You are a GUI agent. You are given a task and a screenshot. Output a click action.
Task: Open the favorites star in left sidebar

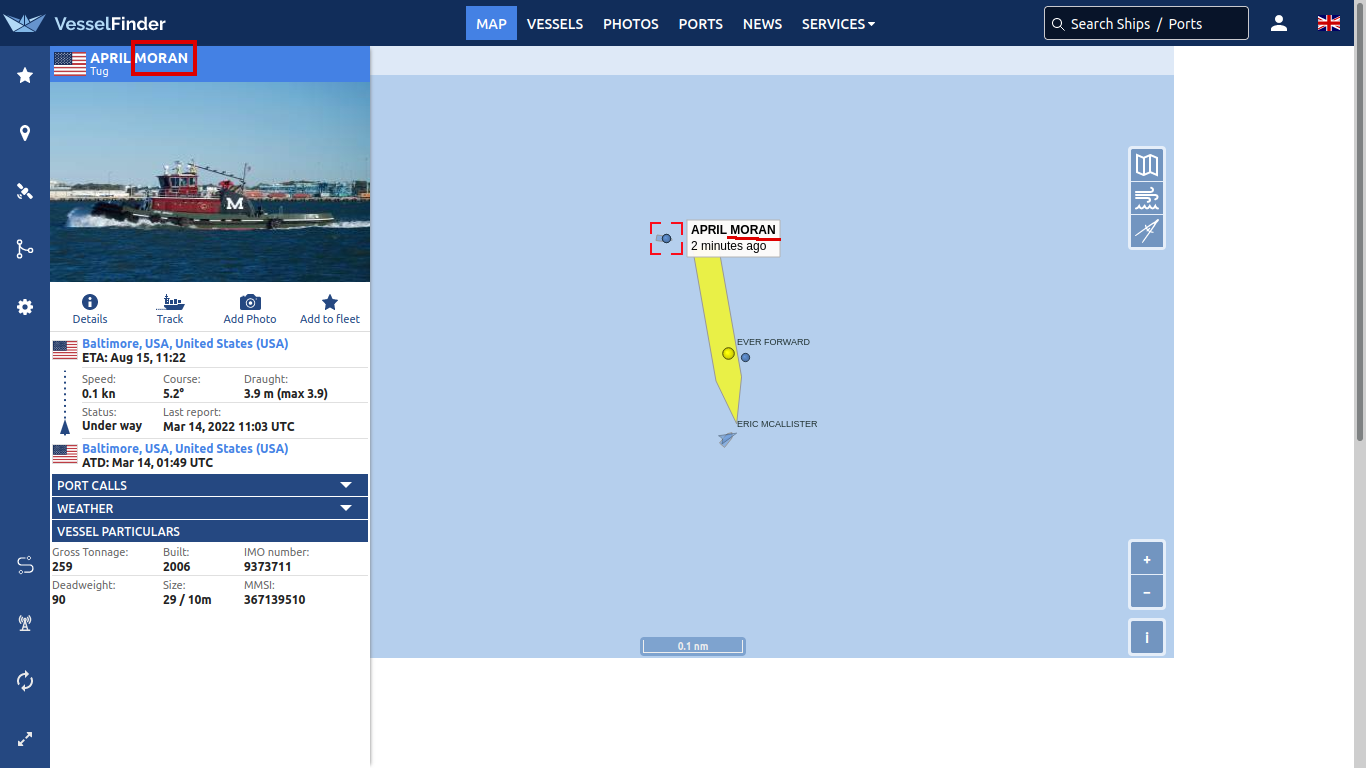point(25,75)
